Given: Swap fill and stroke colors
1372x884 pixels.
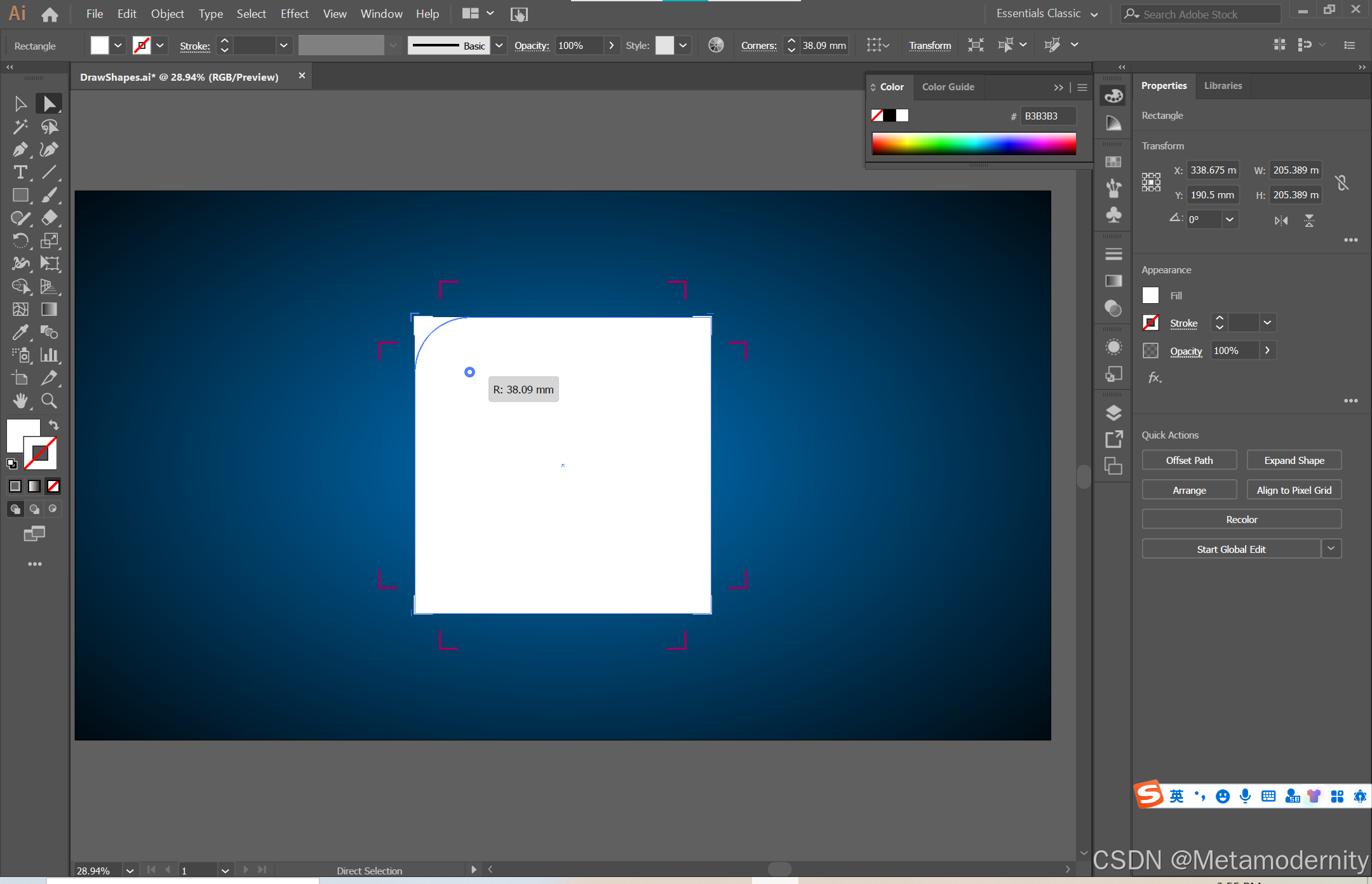Looking at the screenshot, I should [54, 425].
